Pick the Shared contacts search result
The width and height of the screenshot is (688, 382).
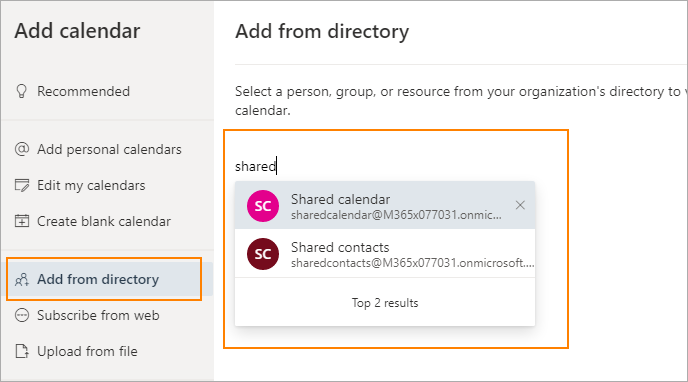[385, 253]
